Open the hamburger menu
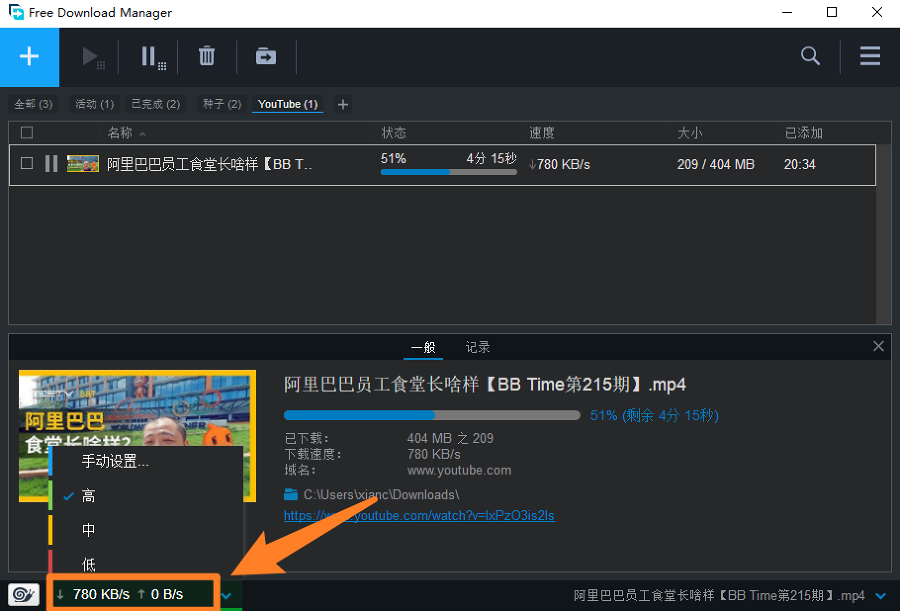900x611 pixels. (x=869, y=57)
